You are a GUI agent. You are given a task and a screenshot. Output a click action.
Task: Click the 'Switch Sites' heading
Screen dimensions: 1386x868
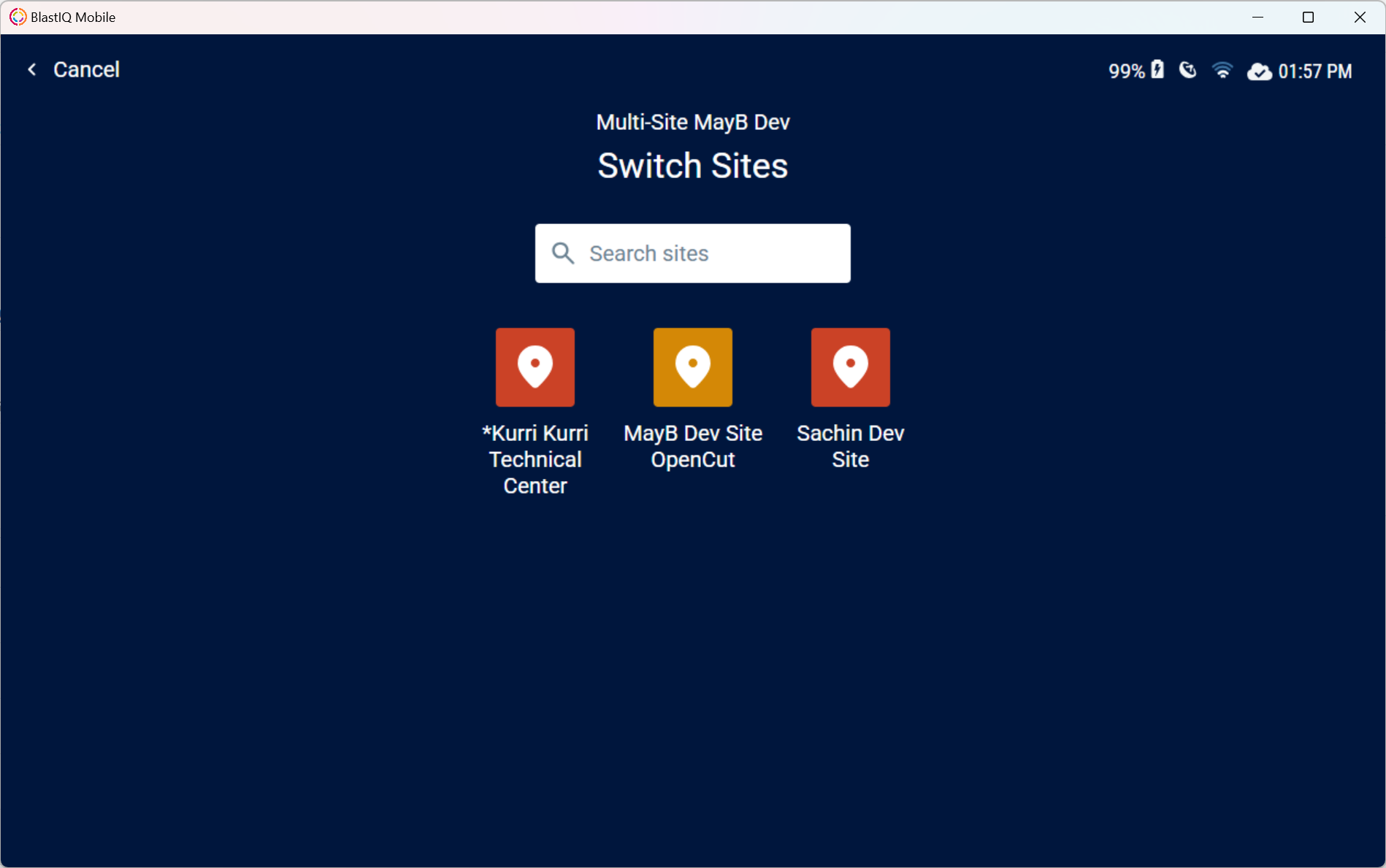pos(693,166)
